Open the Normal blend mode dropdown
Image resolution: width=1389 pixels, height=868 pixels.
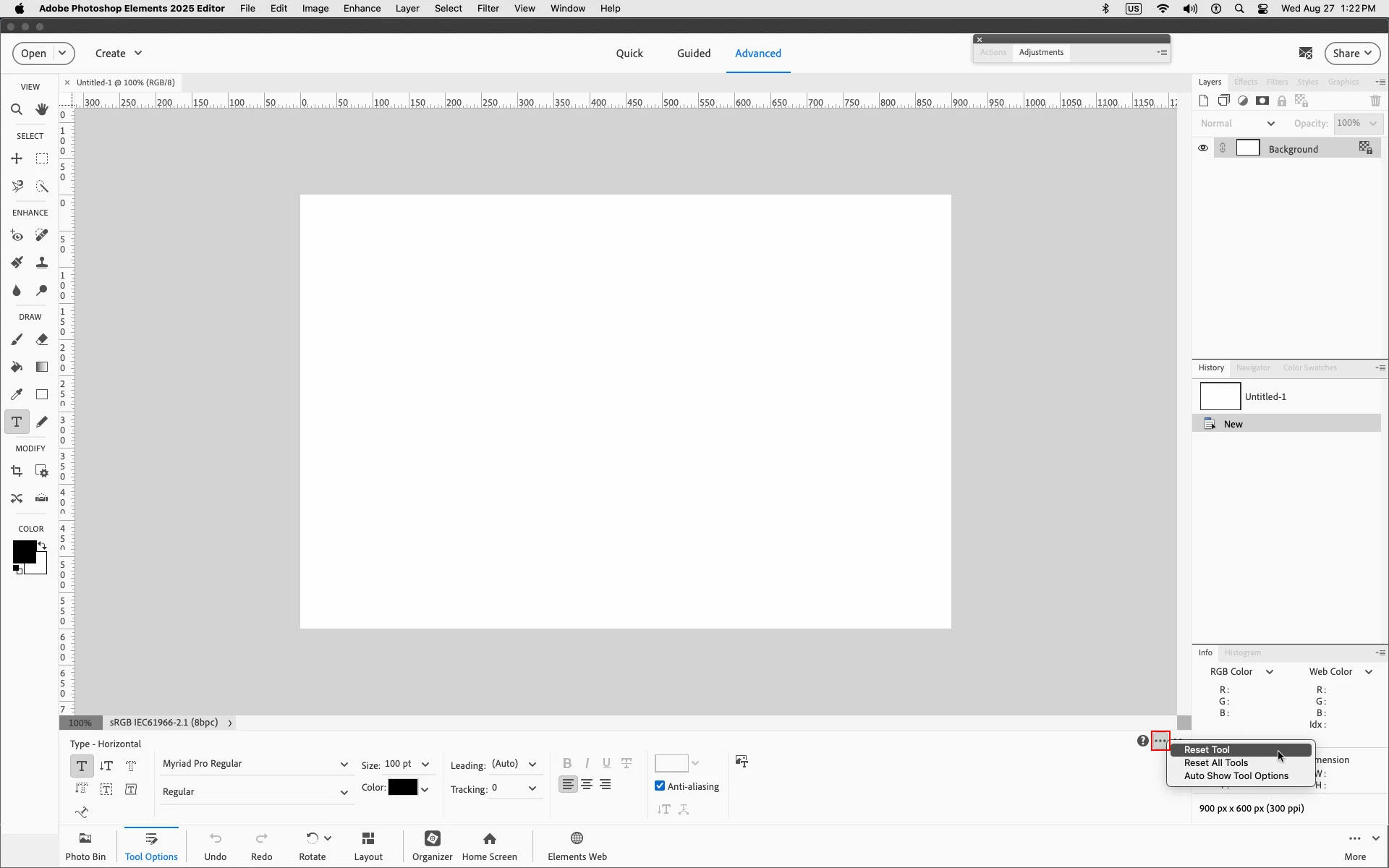(x=1237, y=124)
